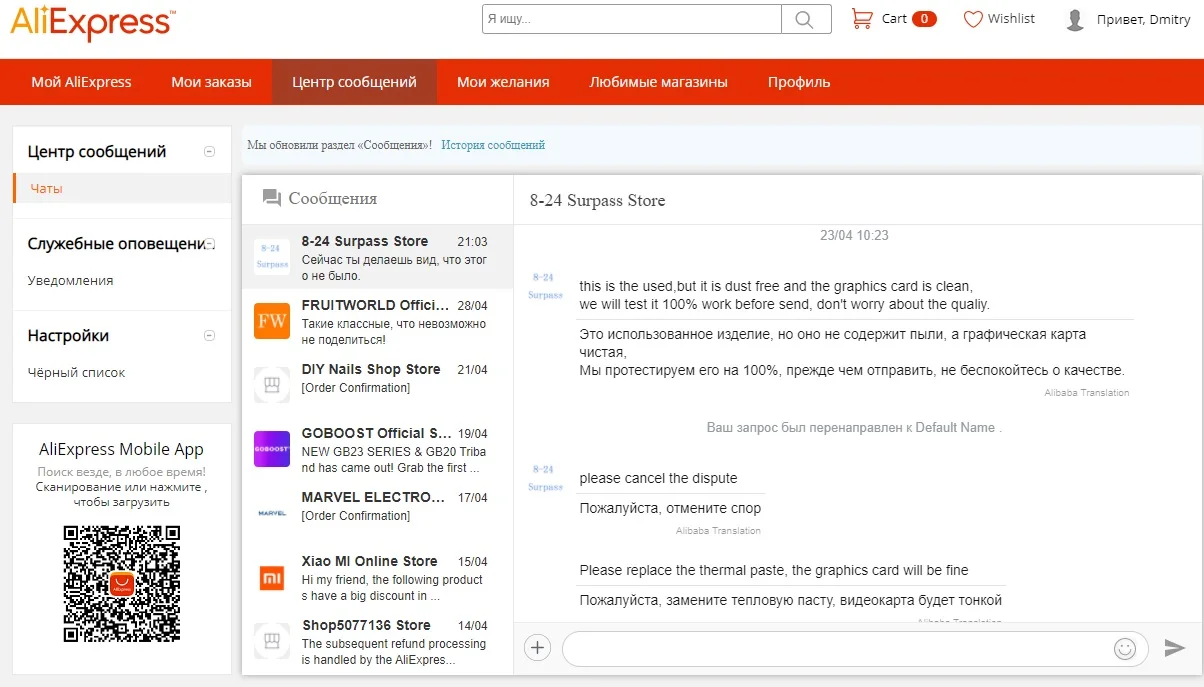Viewport: 1204px width, 687px height.
Task: Click the AliExpress Mobile App heading
Action: (121, 449)
